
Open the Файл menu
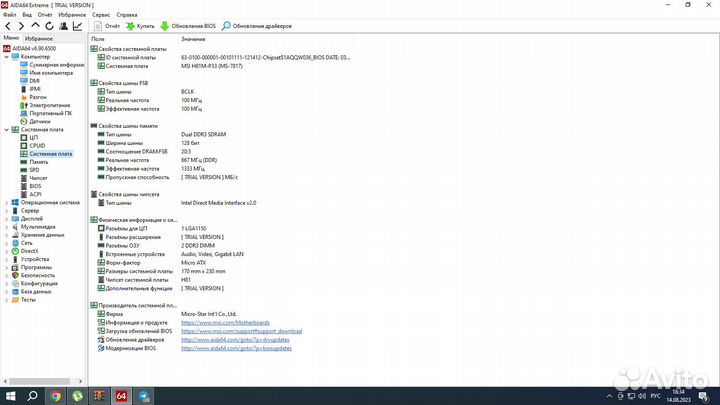pos(9,15)
